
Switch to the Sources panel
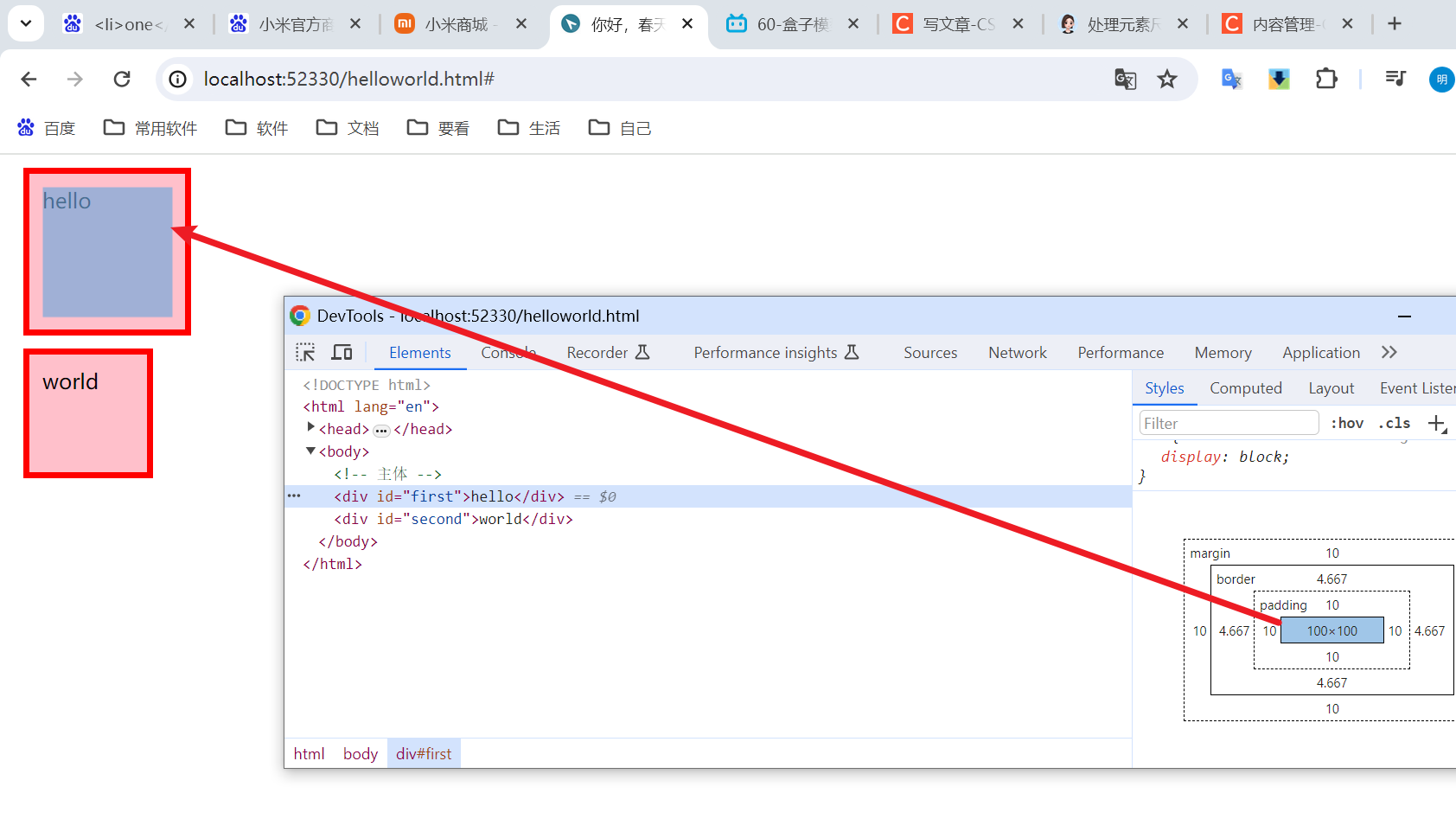[930, 353]
